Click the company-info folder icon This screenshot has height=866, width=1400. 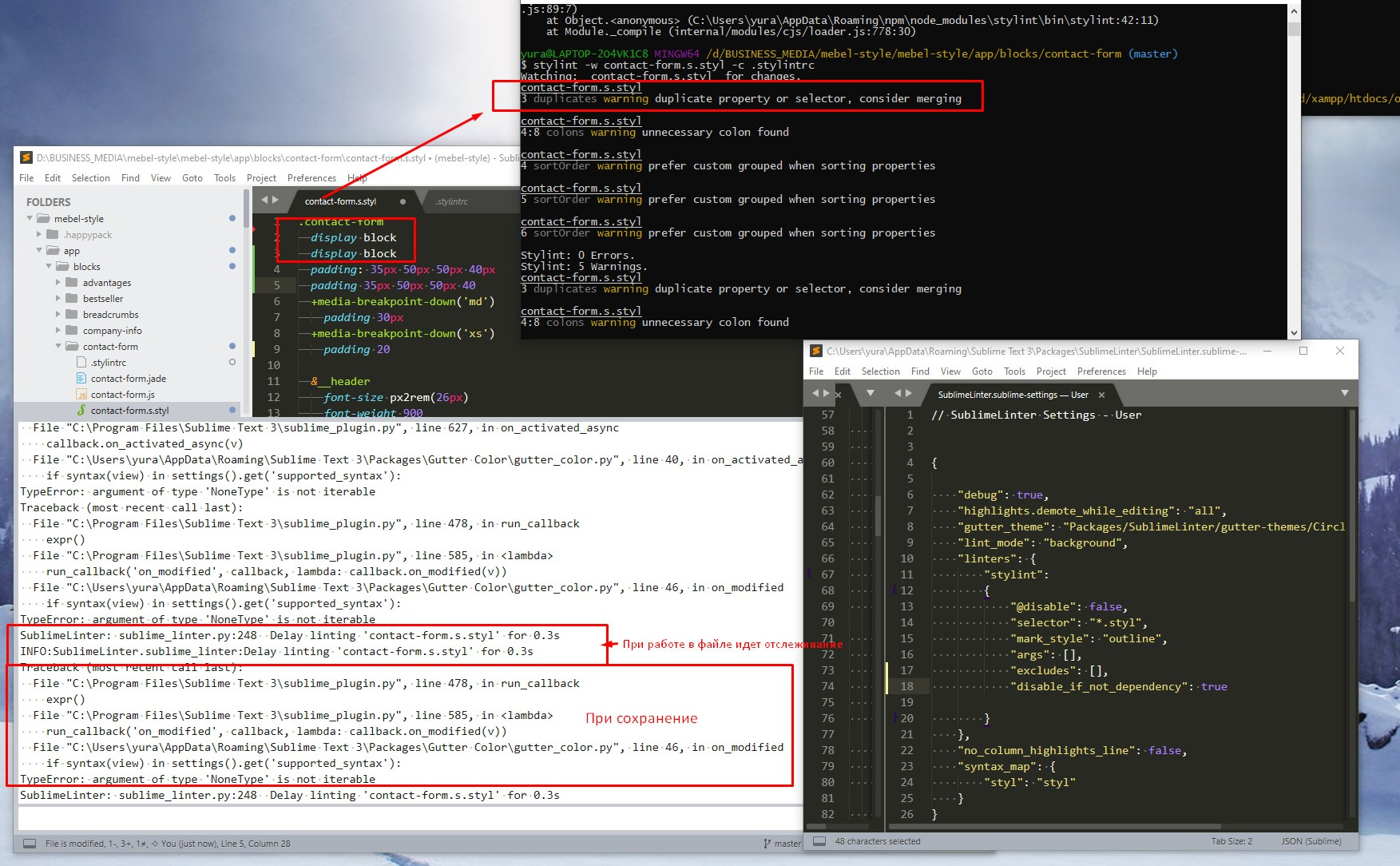coord(72,330)
